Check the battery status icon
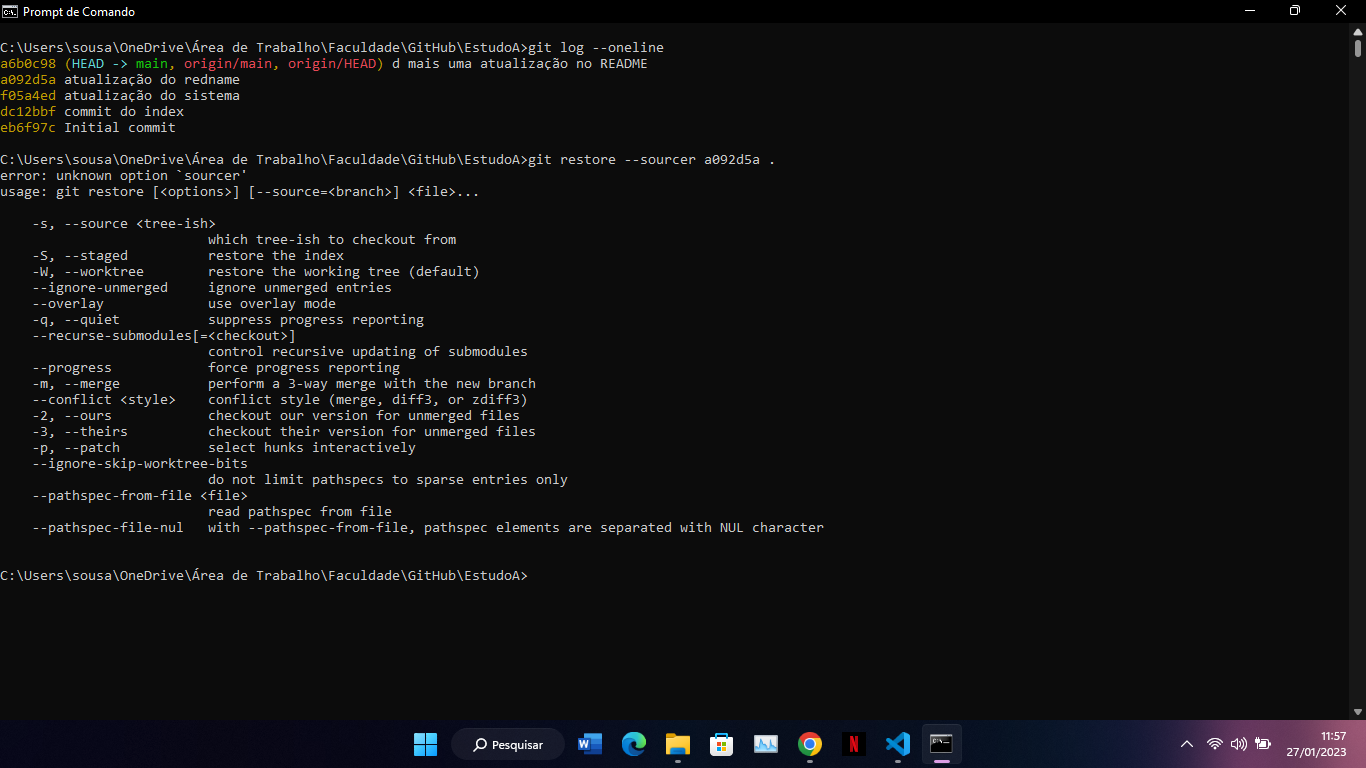The image size is (1366, 768). point(1263,744)
